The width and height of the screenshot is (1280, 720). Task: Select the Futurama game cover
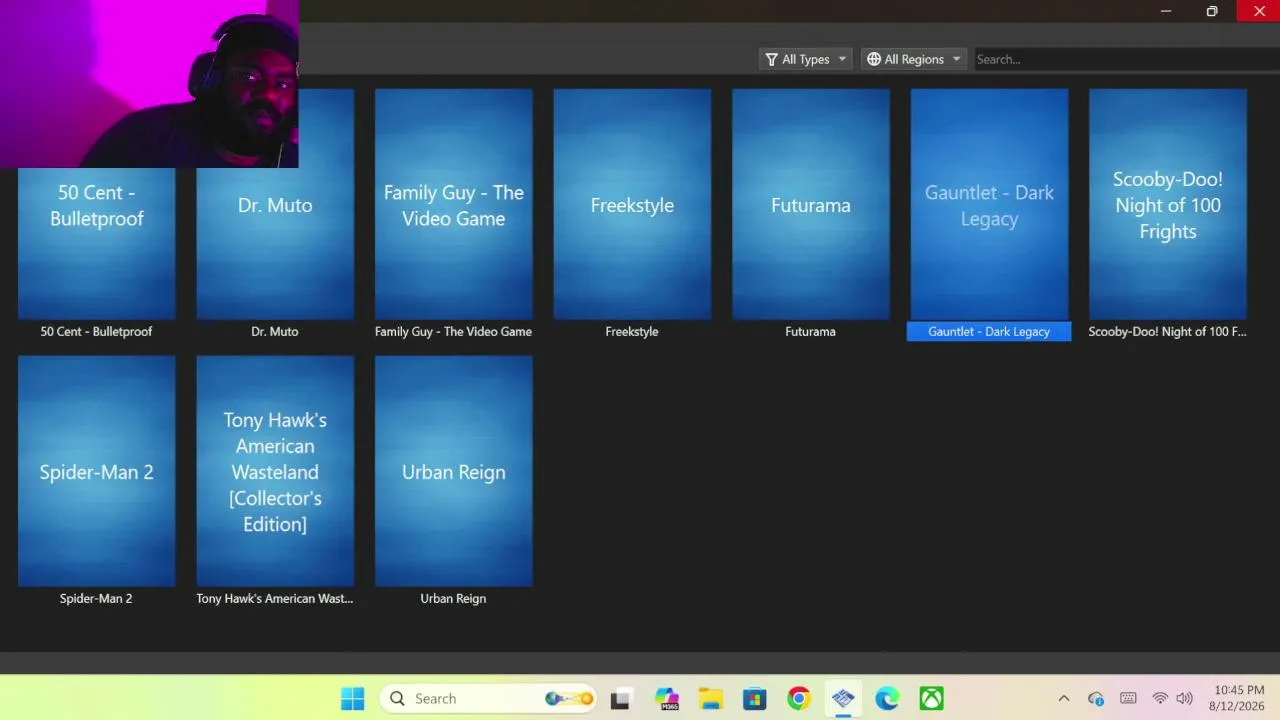811,205
